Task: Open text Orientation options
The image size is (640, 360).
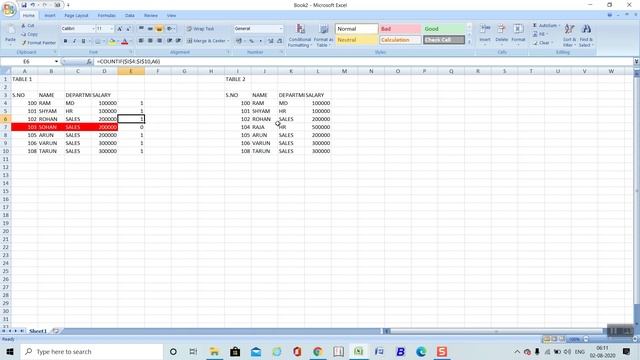Action: (x=170, y=29)
